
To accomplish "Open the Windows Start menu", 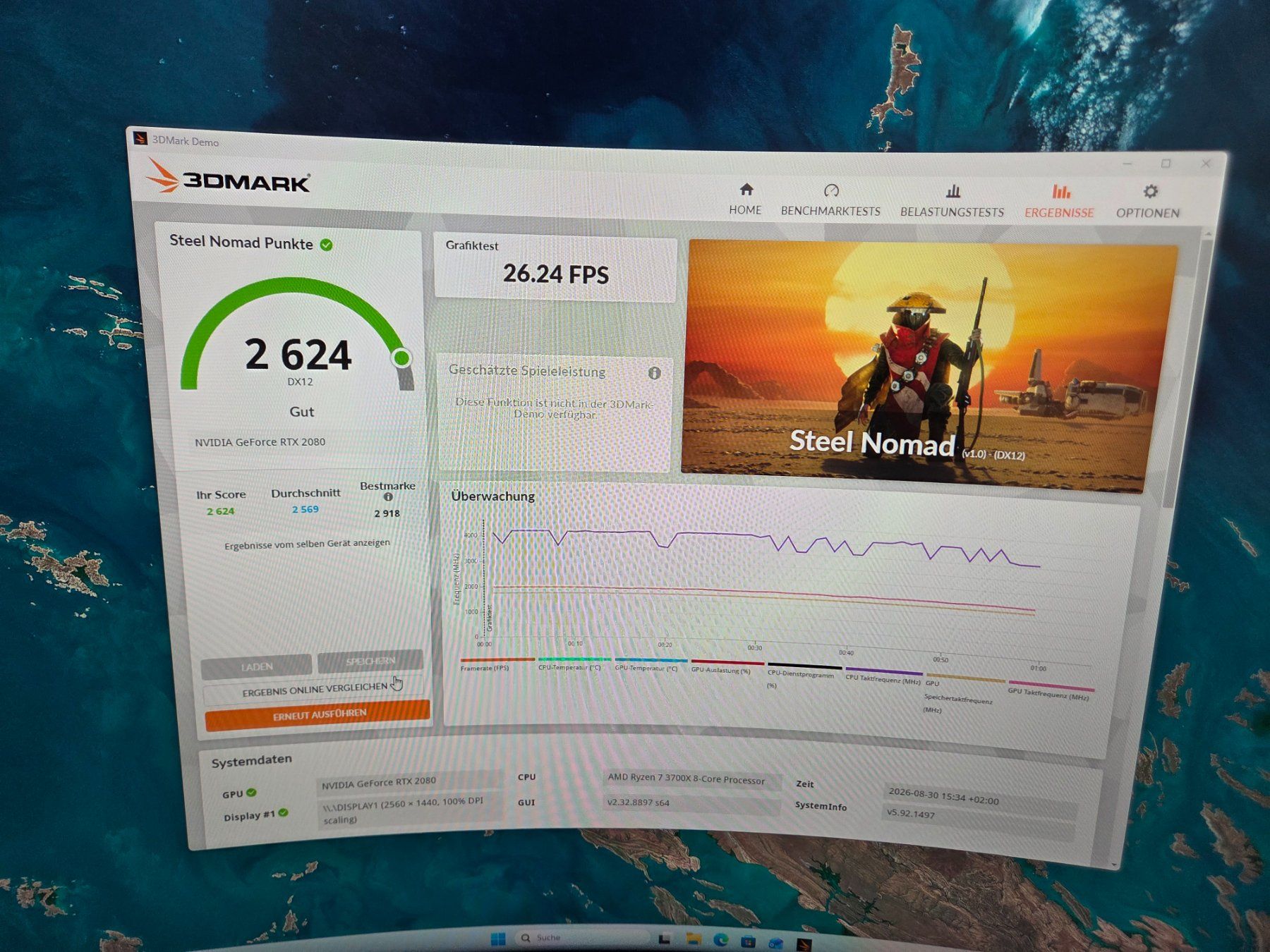I will 498,939.
